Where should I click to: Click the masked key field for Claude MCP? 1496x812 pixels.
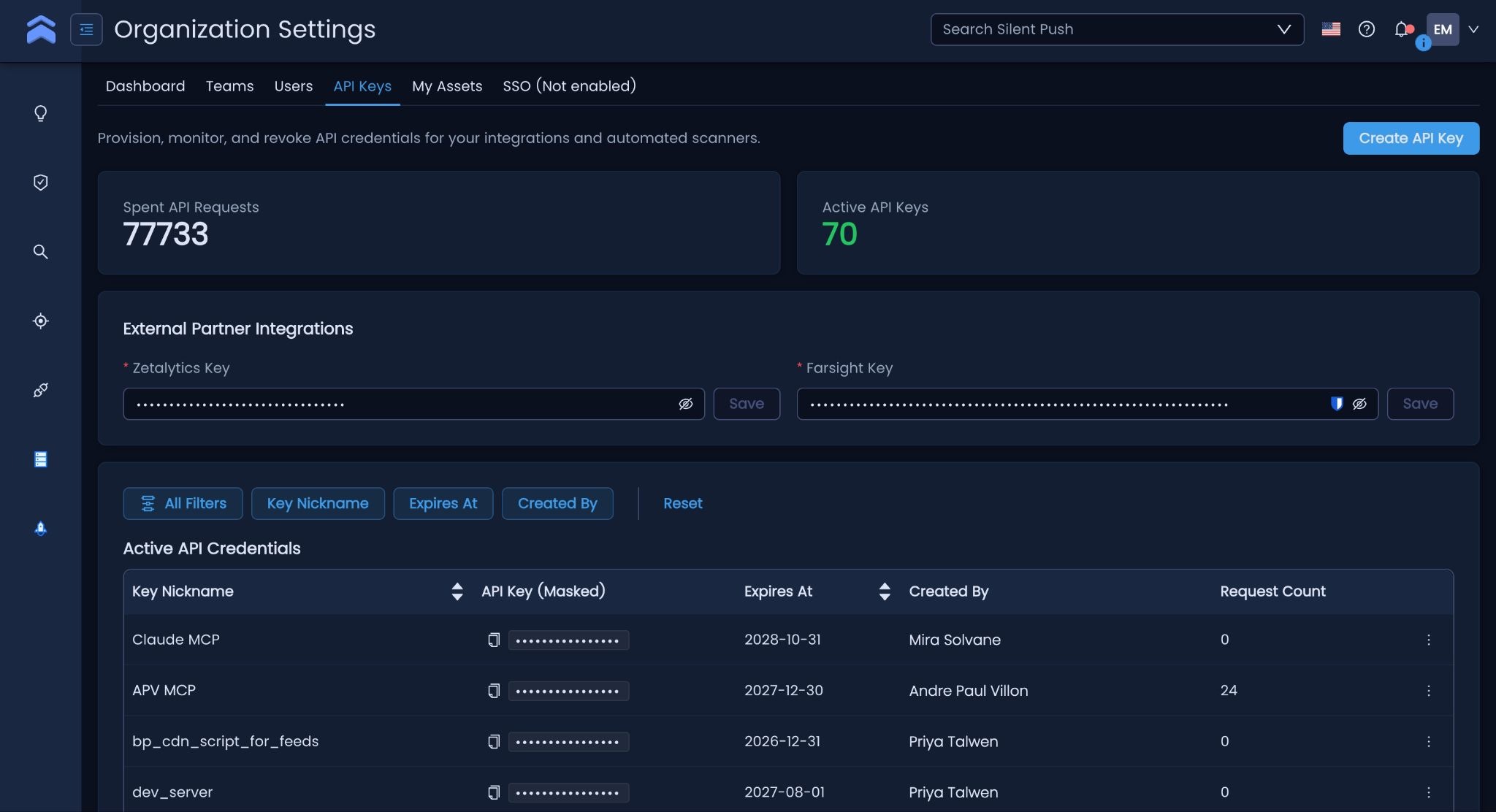[x=568, y=640]
